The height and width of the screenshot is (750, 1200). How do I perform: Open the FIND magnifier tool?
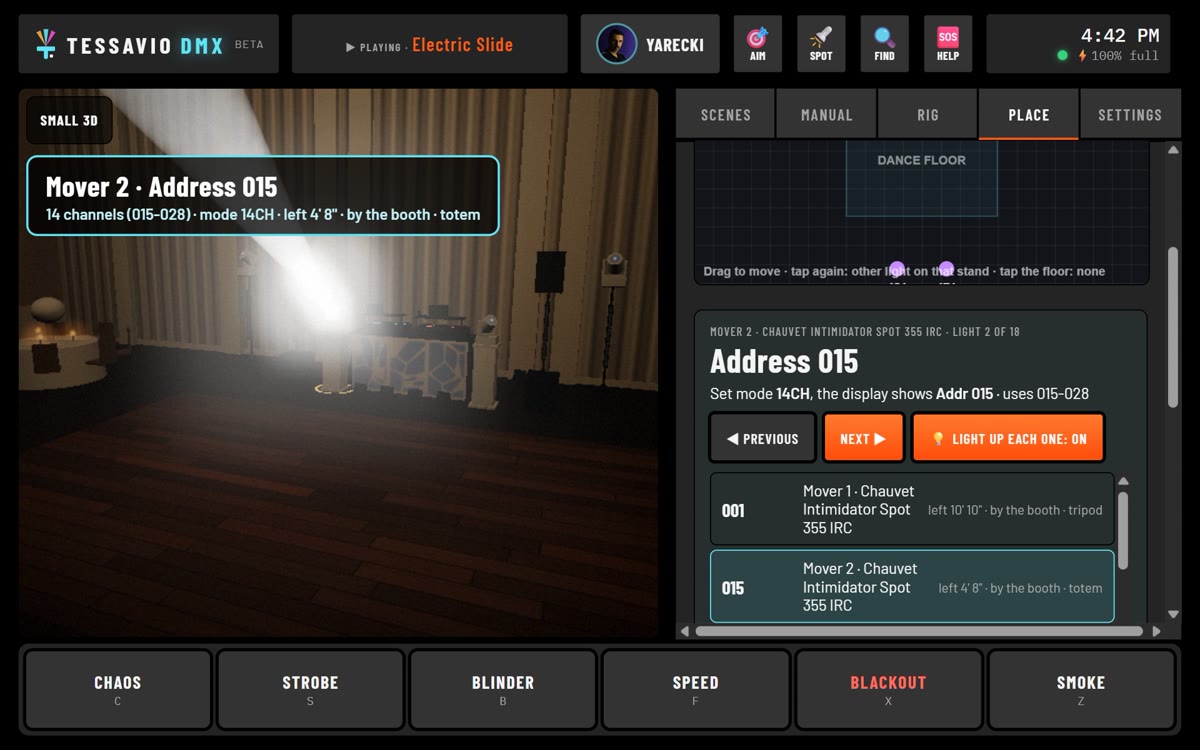coord(884,44)
